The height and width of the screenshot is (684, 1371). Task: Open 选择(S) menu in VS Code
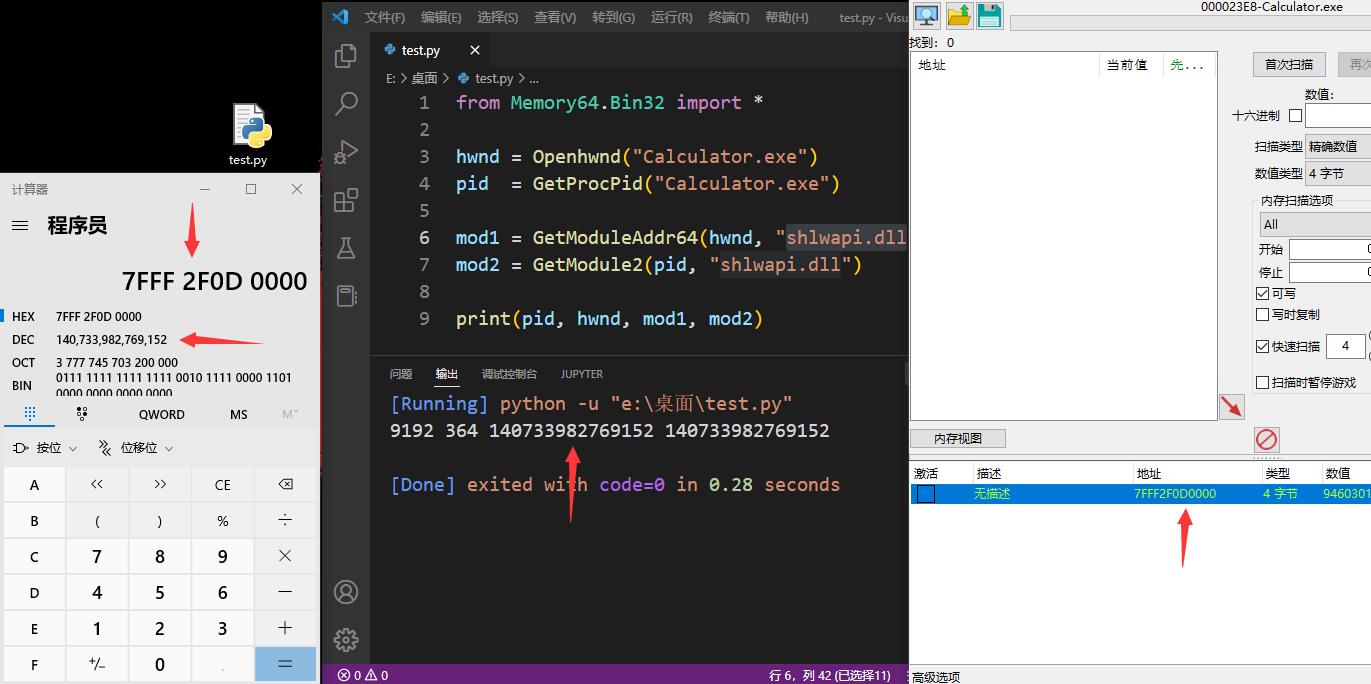[x=498, y=17]
